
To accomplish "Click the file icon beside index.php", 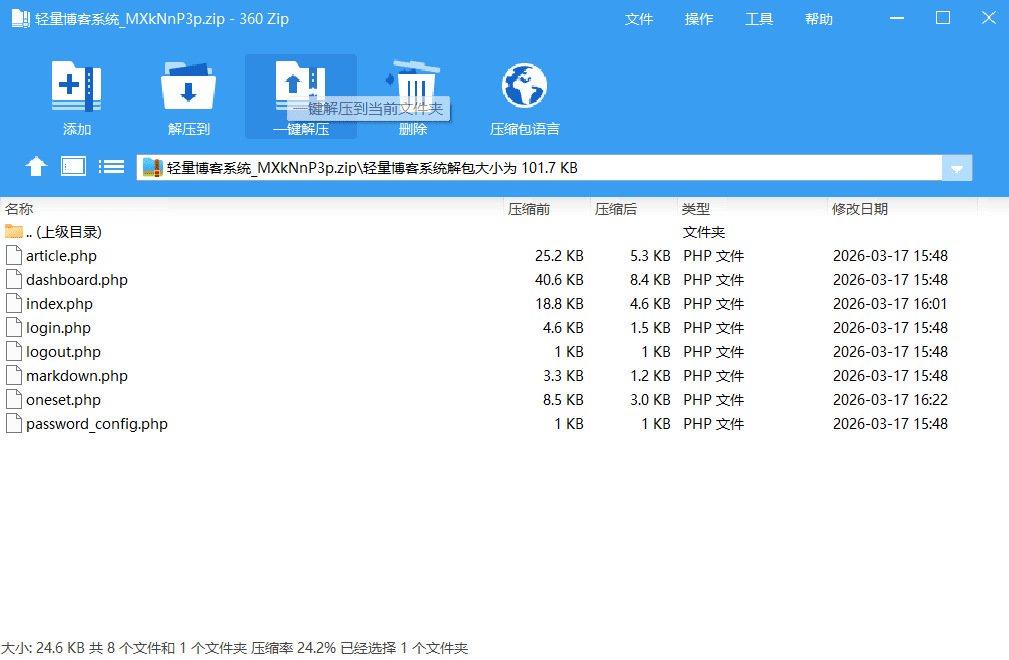I will [x=12, y=303].
